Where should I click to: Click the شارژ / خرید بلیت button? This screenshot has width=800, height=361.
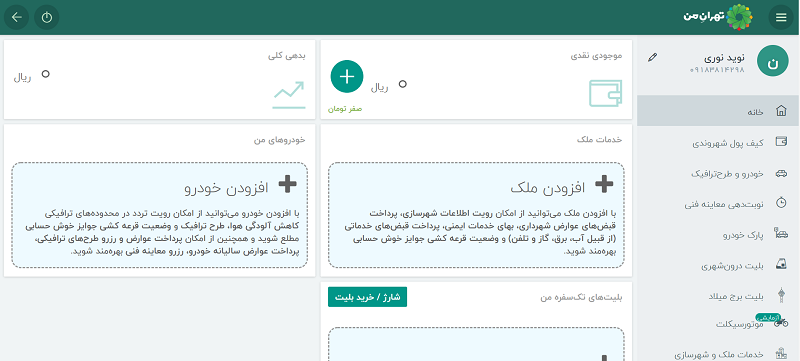(367, 297)
